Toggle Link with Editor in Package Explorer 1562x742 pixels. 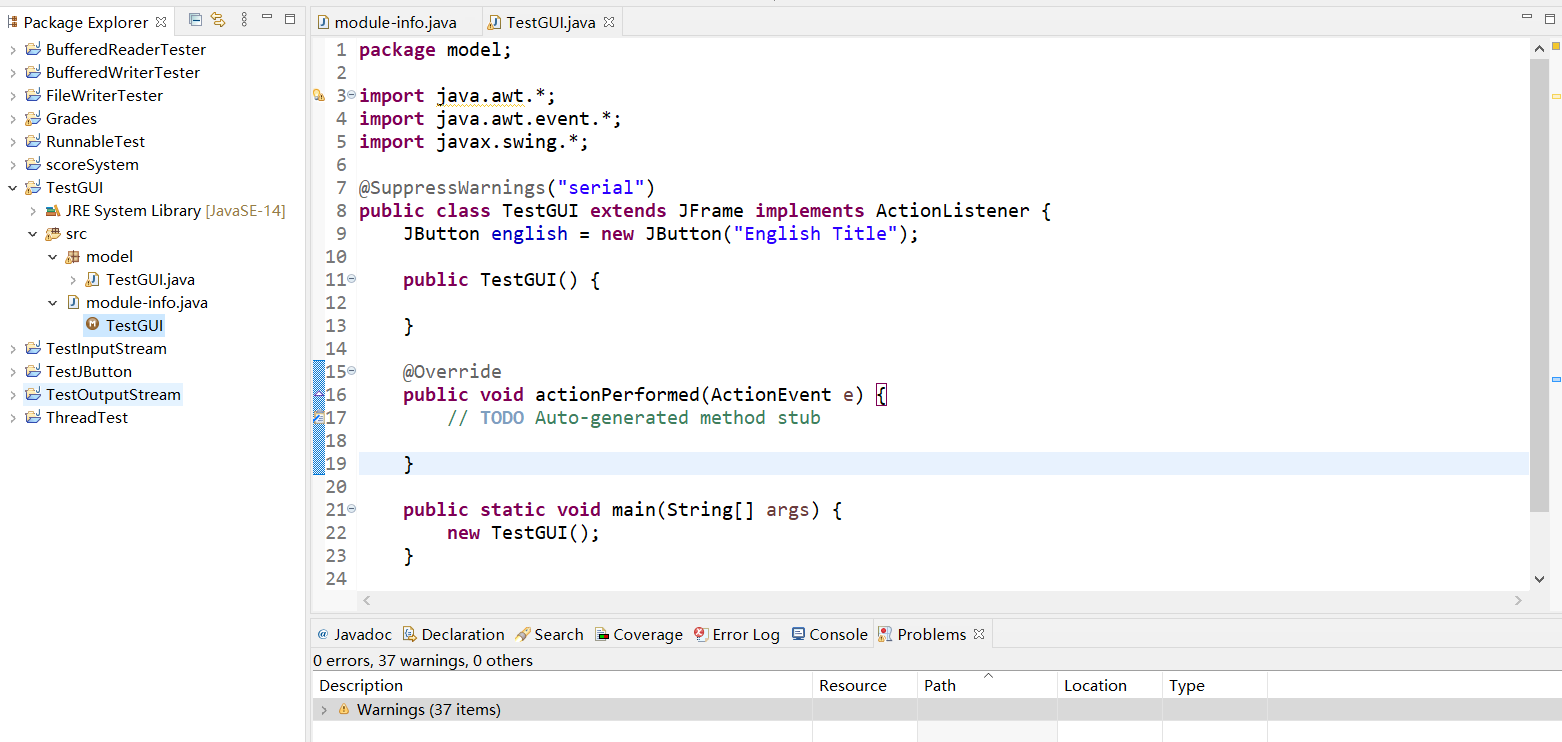219,20
